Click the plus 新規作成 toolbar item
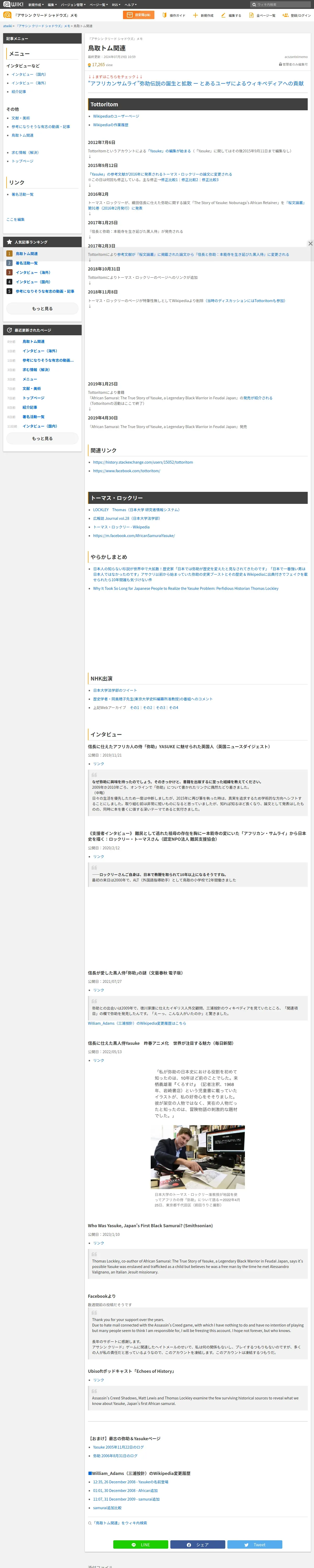This screenshot has height=1568, width=314. [203, 15]
